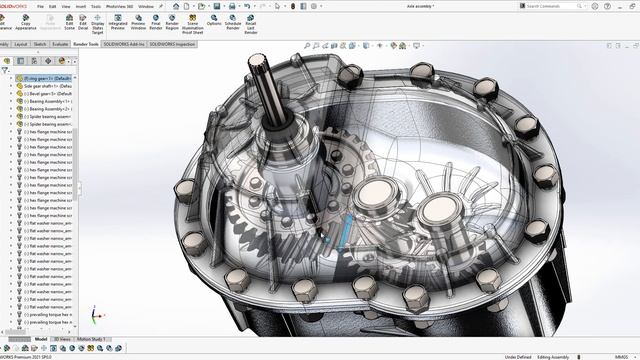The image size is (640, 360).
Task: Open Schedule Render
Action: click(x=233, y=22)
